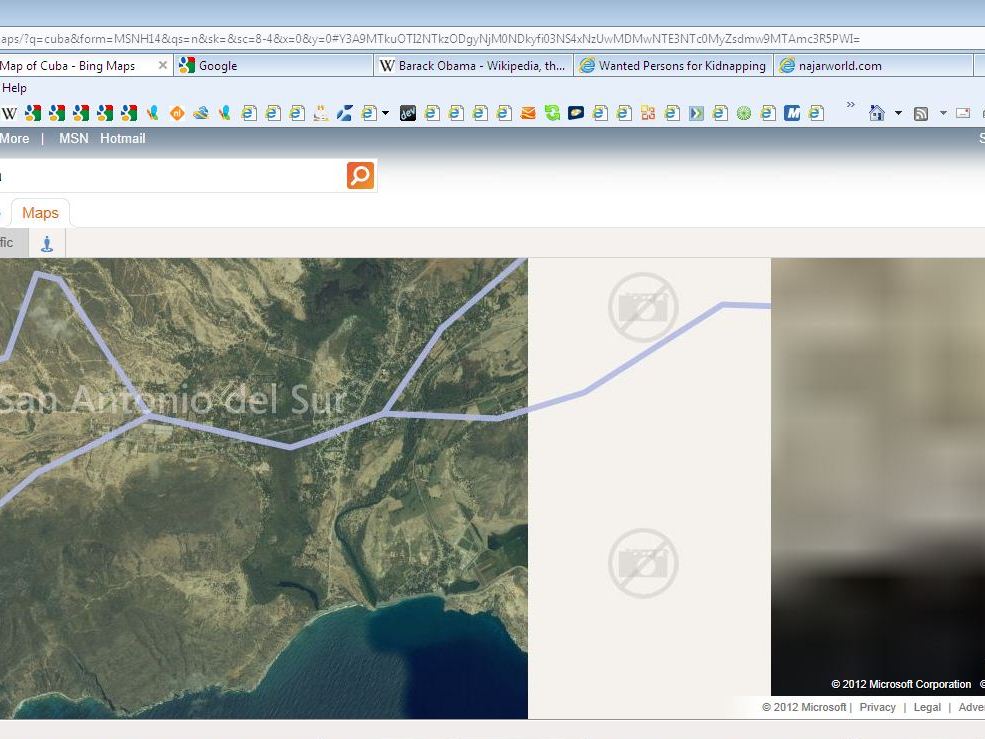Open the feeds button dropdown arrow
Viewport: 985px width, 739px height.
(x=943, y=113)
